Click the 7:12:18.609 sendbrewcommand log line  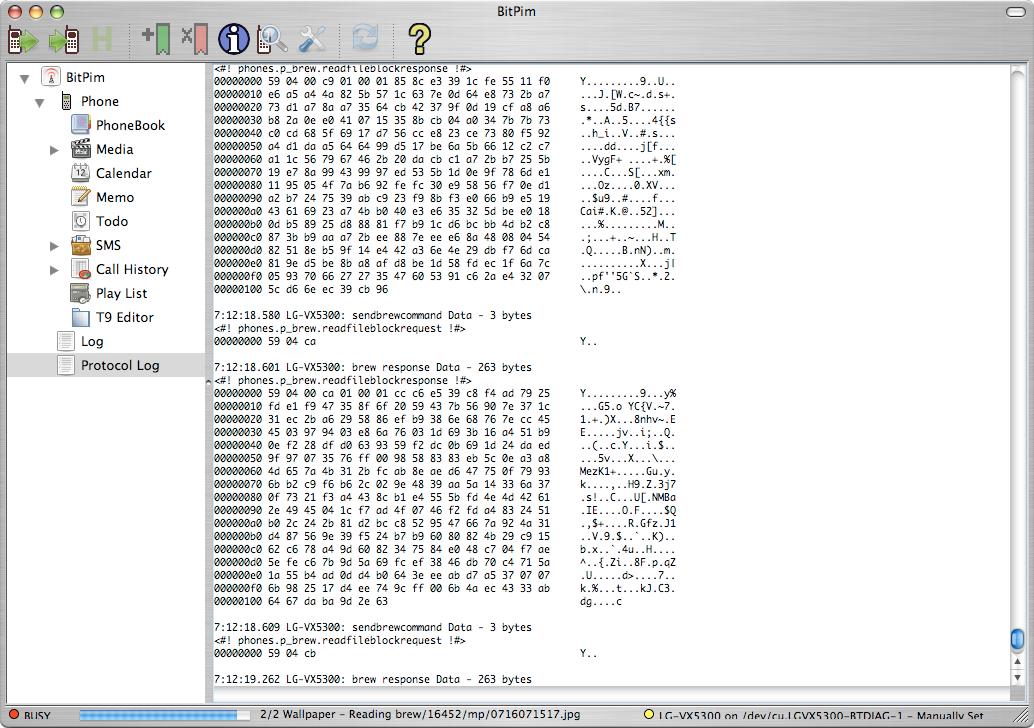[373, 627]
